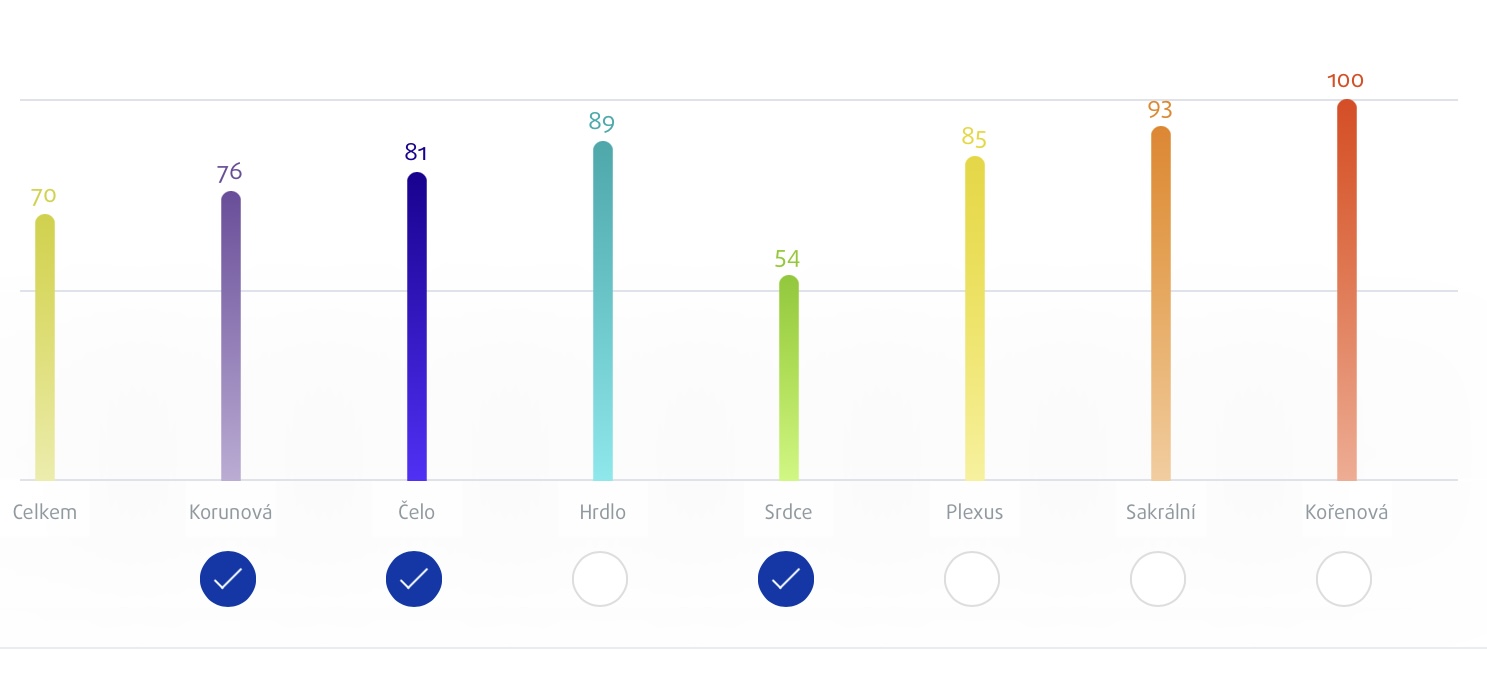Screen dimensions: 1487x683
Task: Select the dark blue Čelo bar
Action: point(417,327)
